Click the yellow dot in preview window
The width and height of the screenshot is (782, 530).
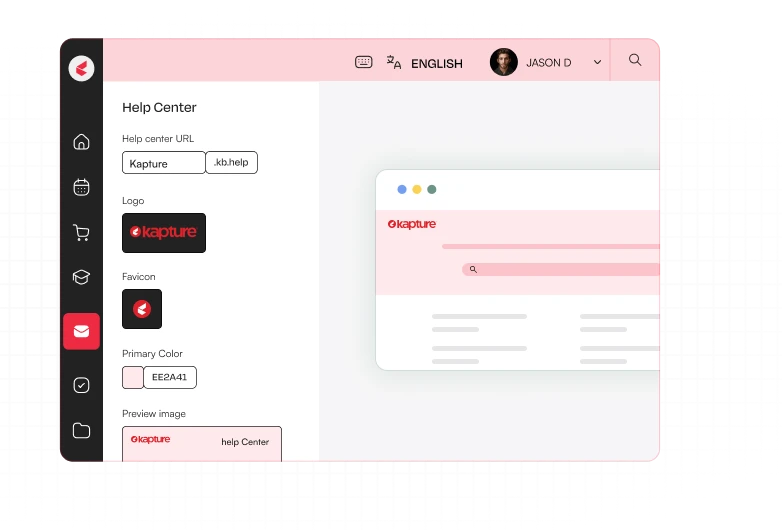point(417,189)
